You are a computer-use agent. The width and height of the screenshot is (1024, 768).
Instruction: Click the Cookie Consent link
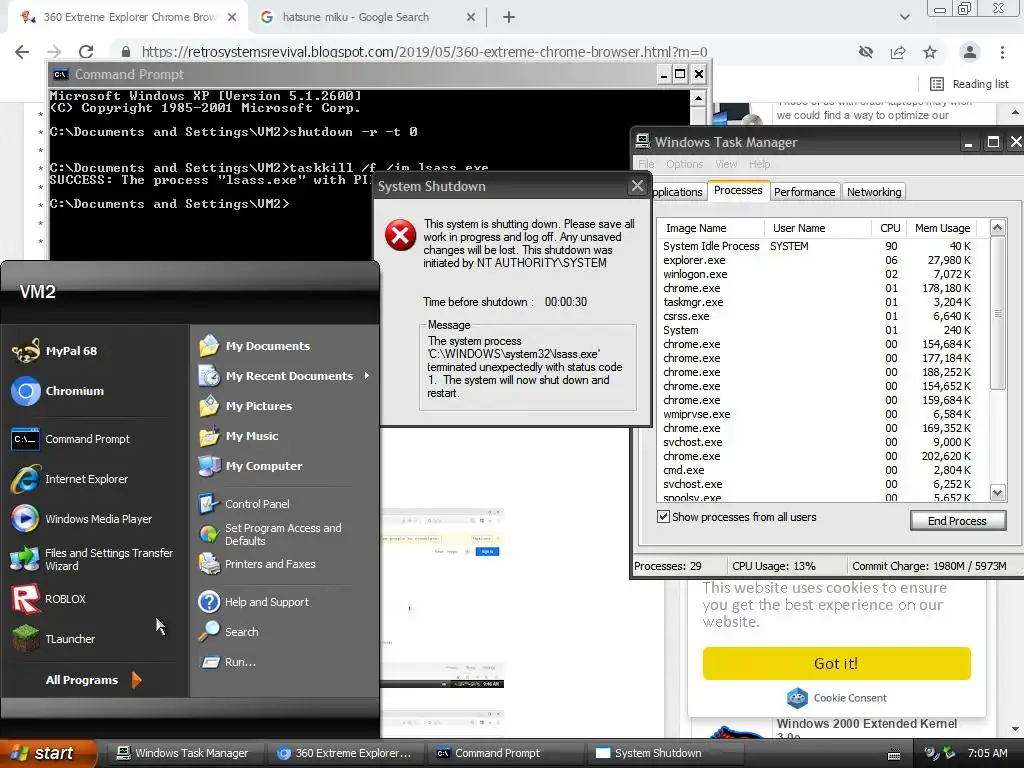[837, 698]
